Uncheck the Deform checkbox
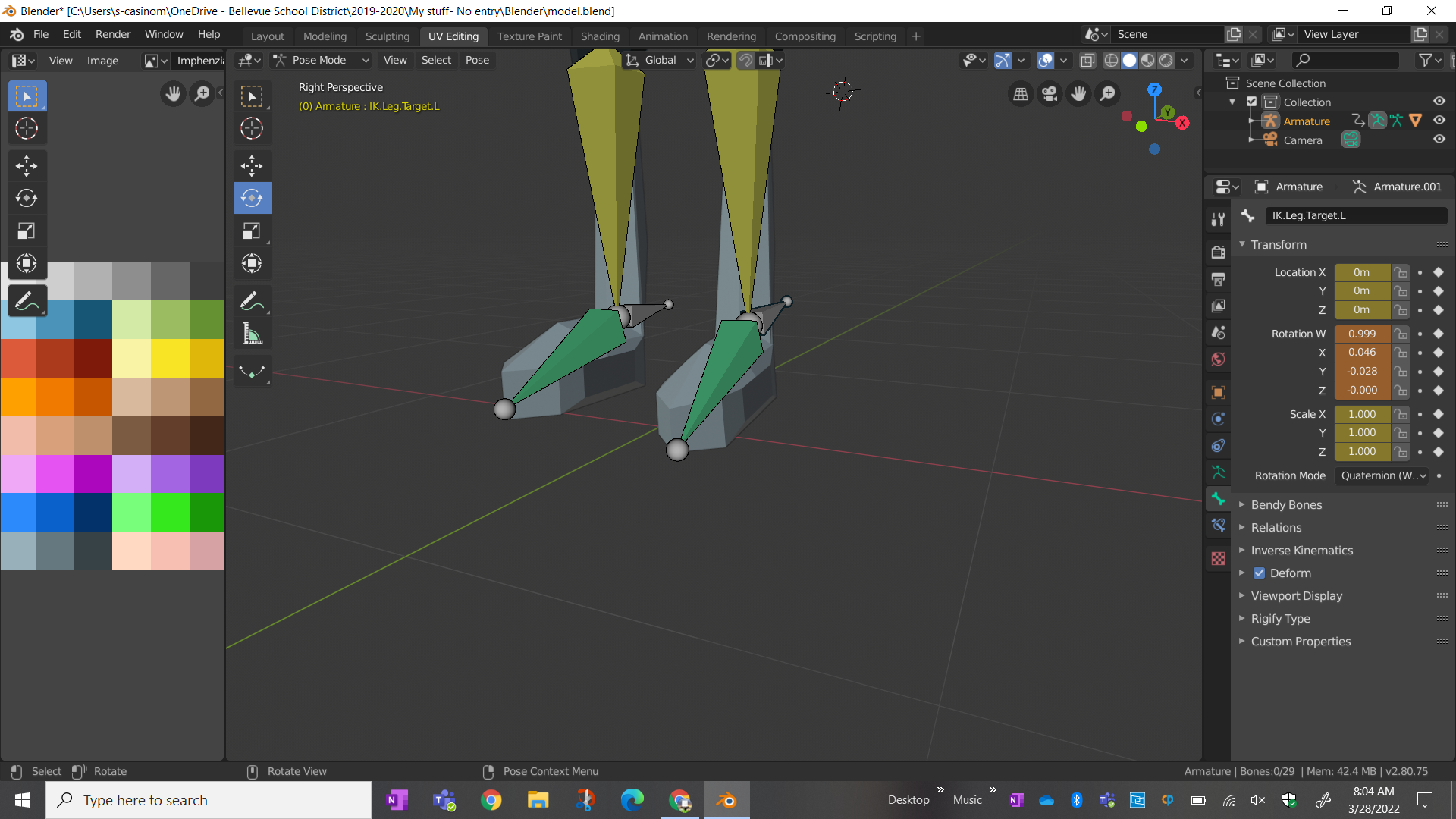Viewport: 1456px width, 819px height. point(1259,573)
